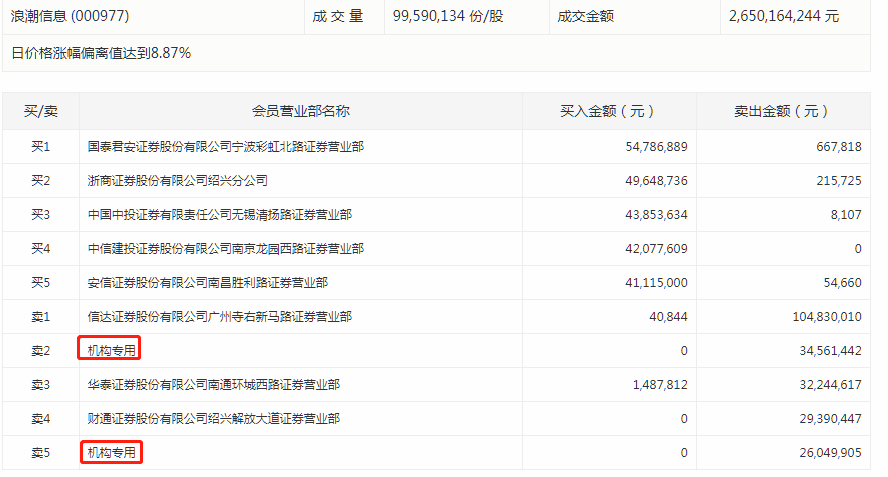Click the 卖出金额（元） column header

click(x=782, y=112)
